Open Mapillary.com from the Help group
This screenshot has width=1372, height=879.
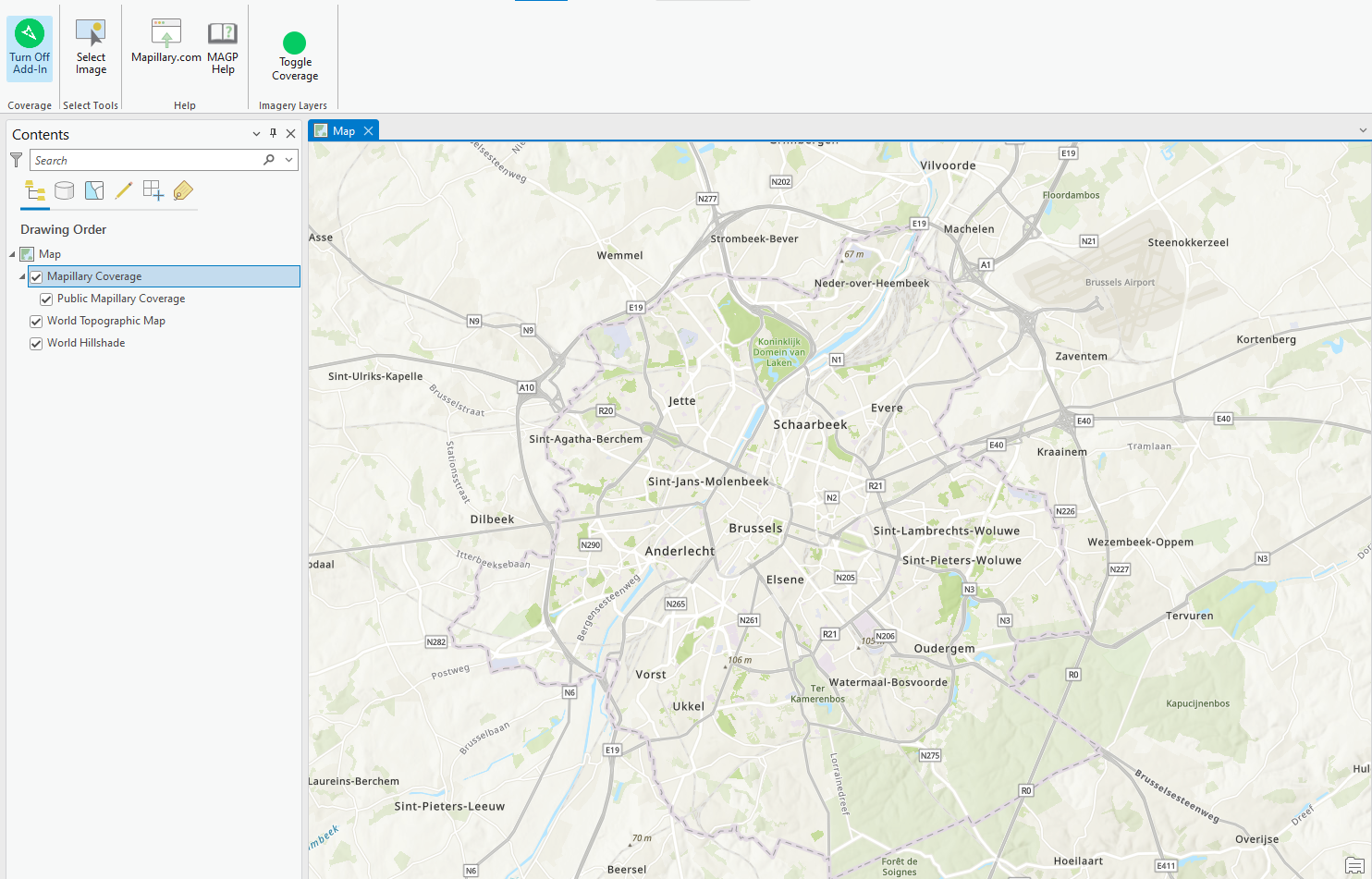[165, 46]
